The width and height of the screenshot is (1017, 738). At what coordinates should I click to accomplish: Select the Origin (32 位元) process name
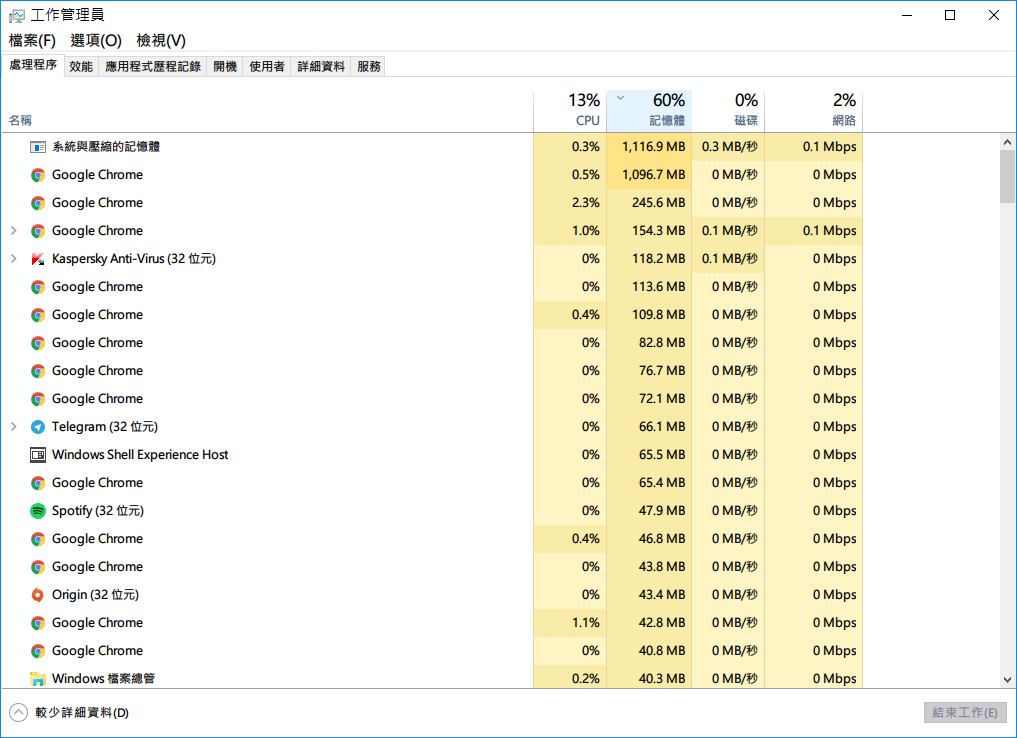(95, 595)
